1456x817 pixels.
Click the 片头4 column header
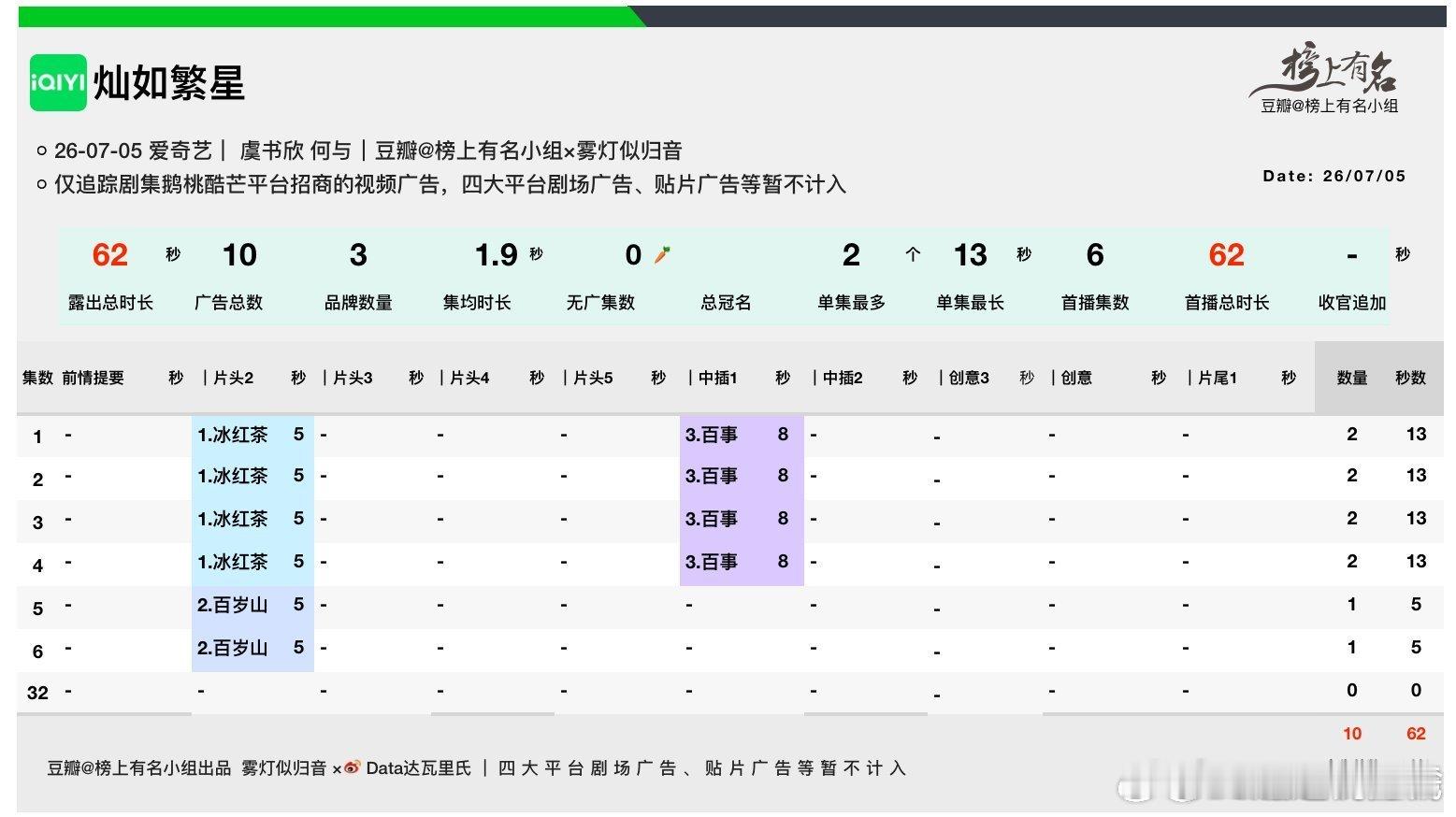tap(470, 378)
